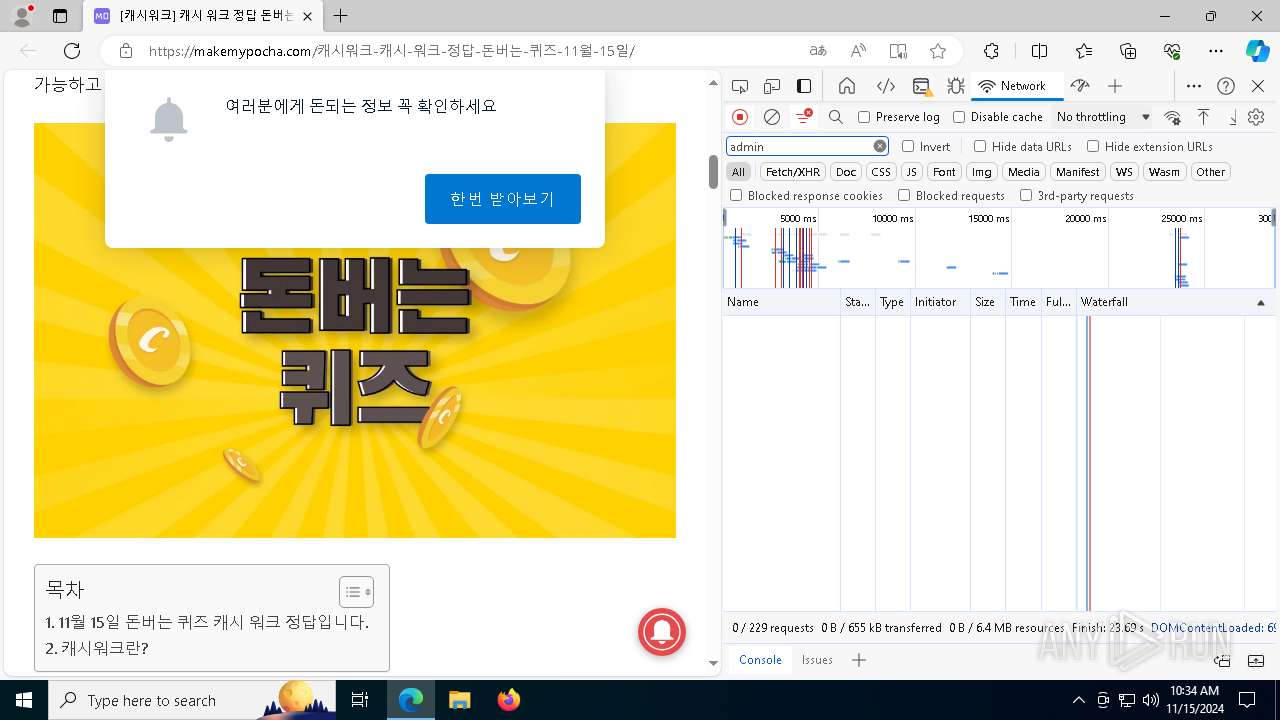
Task: Open the No throttling dropdown
Action: point(1103,117)
